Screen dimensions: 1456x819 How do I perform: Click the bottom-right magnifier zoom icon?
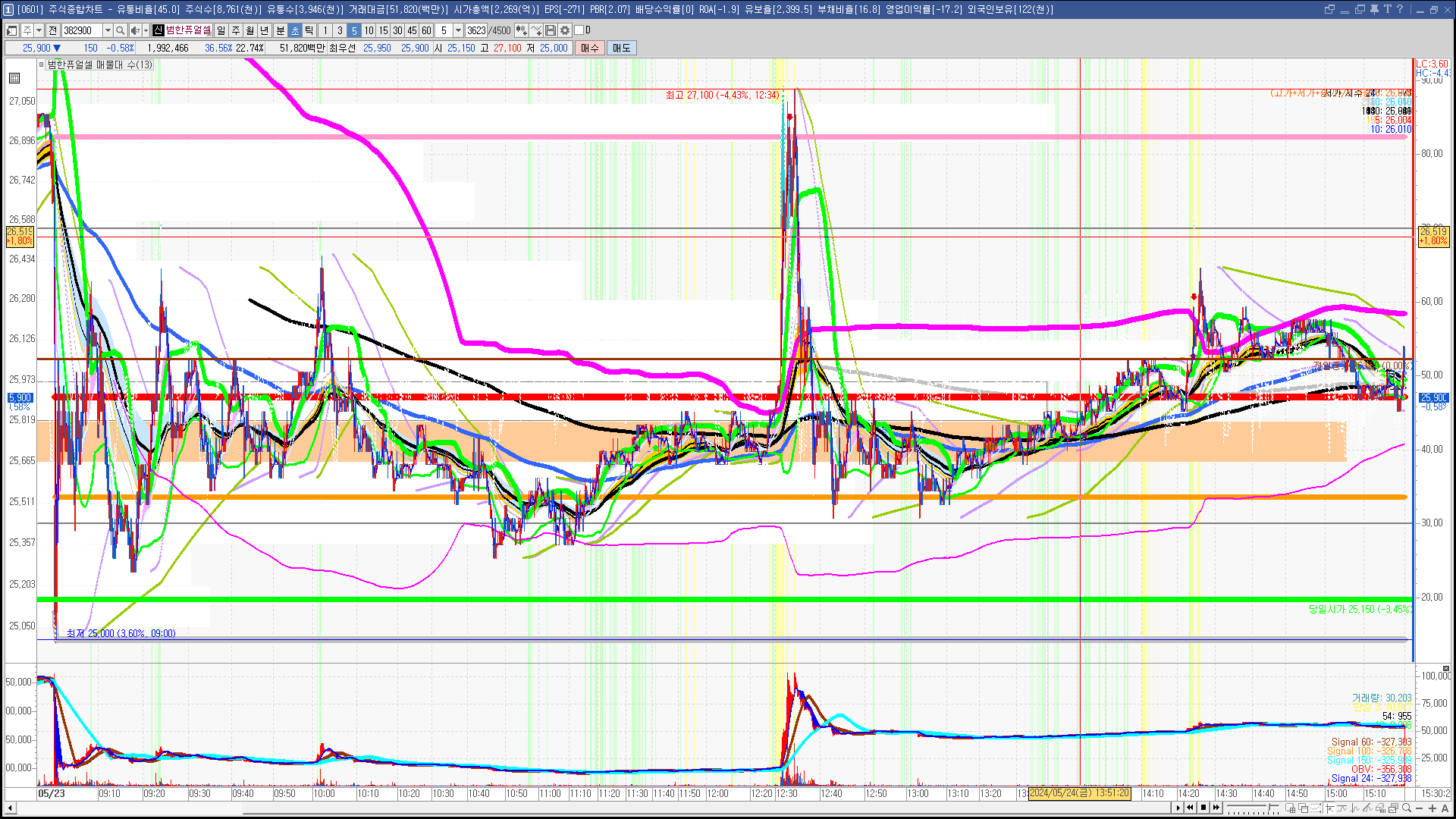click(1407, 808)
